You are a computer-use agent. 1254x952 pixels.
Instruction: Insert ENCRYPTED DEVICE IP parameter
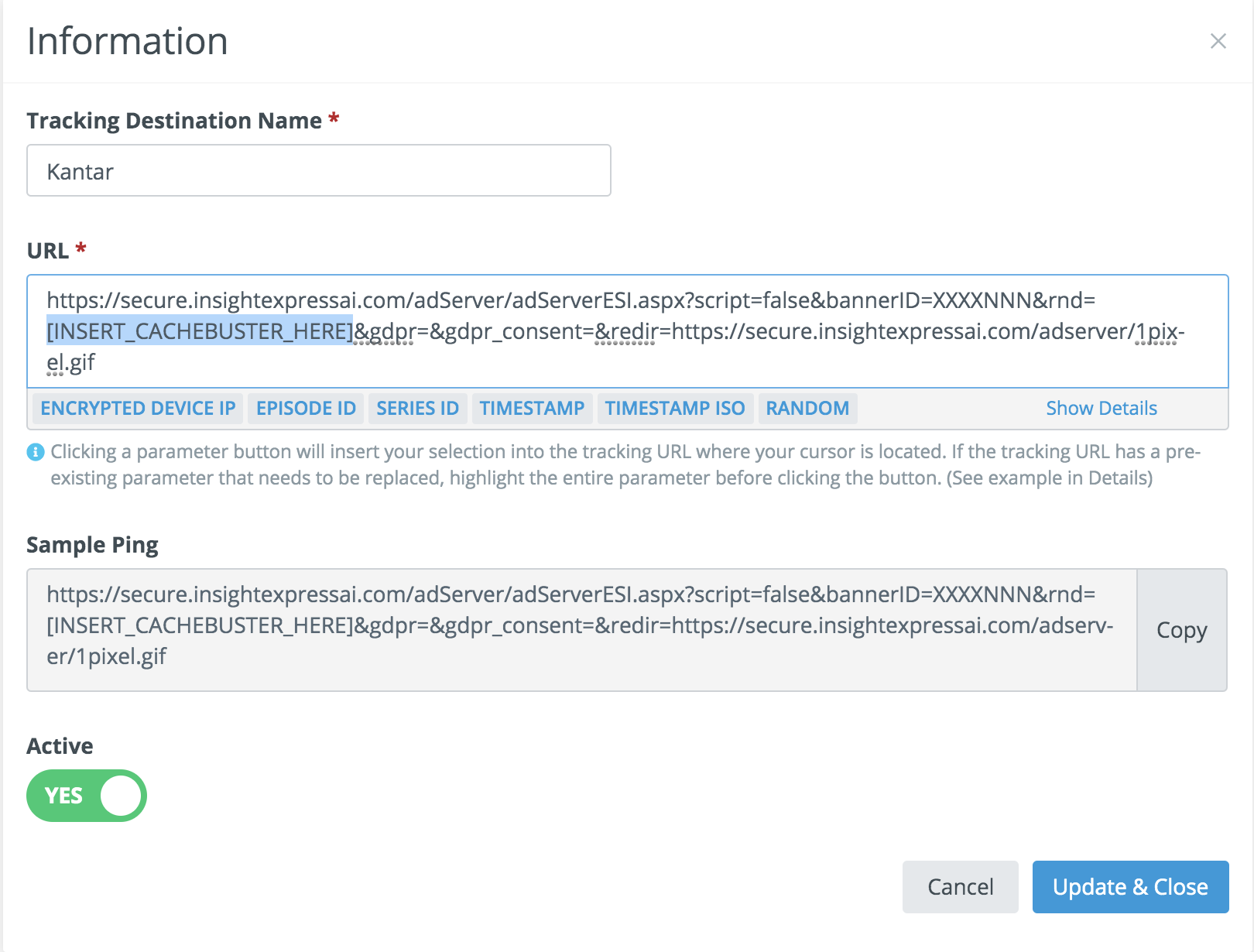coord(138,408)
